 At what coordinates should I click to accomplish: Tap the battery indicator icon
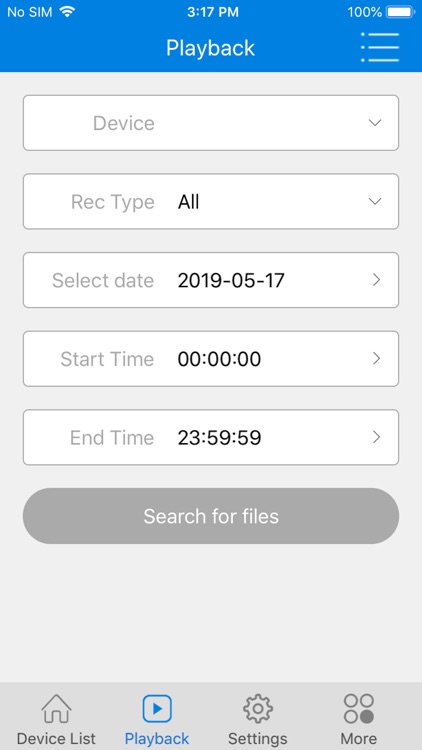pos(400,12)
